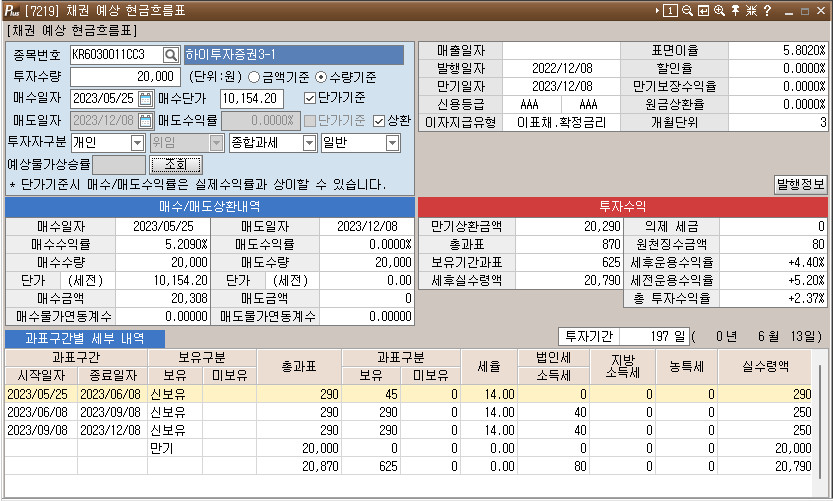The height and width of the screenshot is (501, 833).
Task: Select 수량기준 radio button
Action: tap(321, 77)
